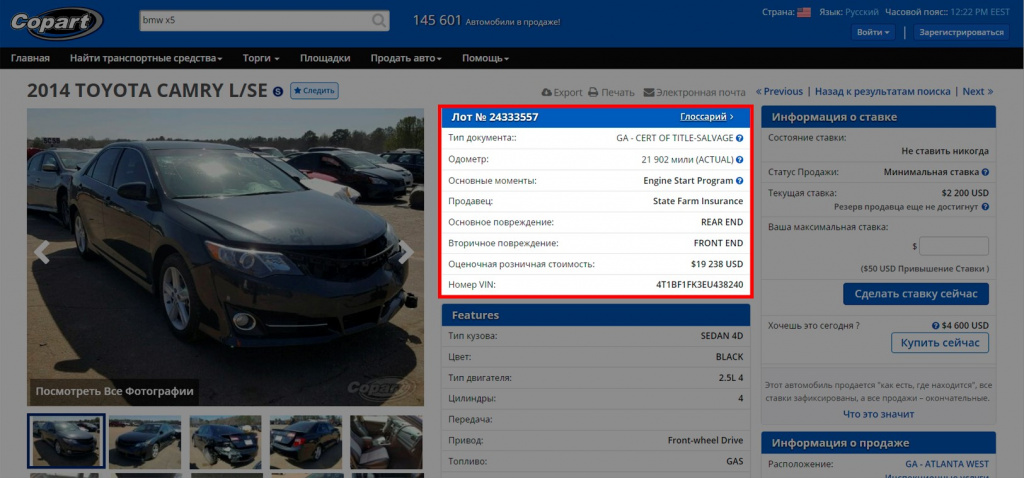
Task: Click help icon beside Резерв продавца еще не достигнут
Action: (x=985, y=207)
